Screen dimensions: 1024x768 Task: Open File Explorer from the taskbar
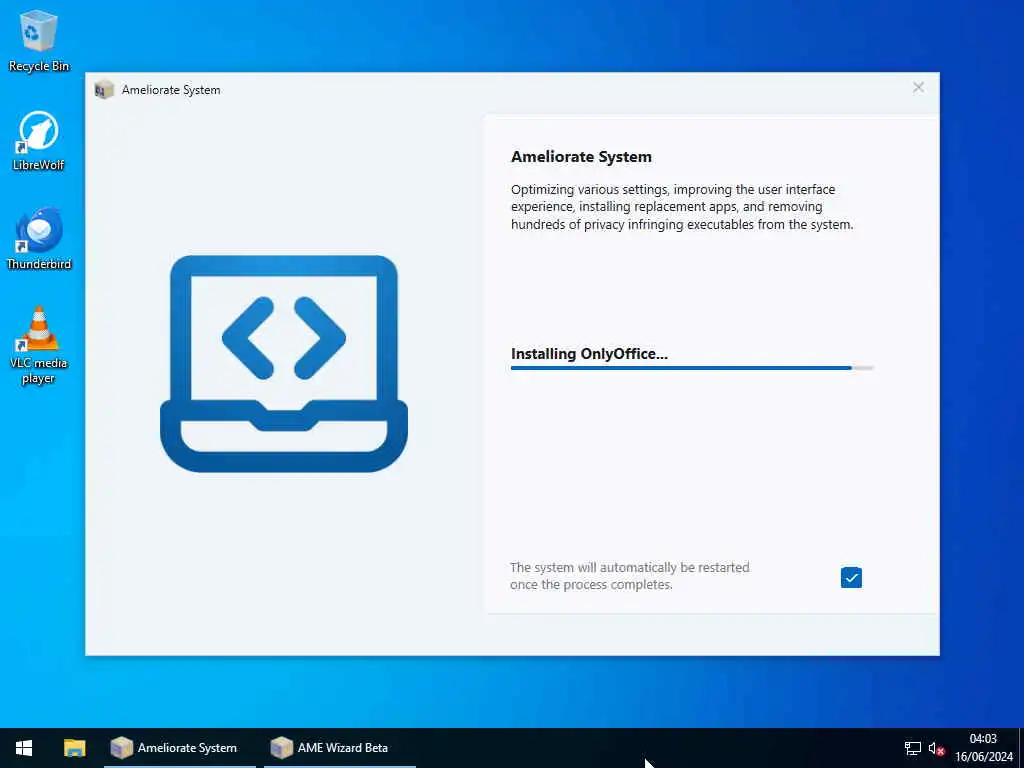74,748
